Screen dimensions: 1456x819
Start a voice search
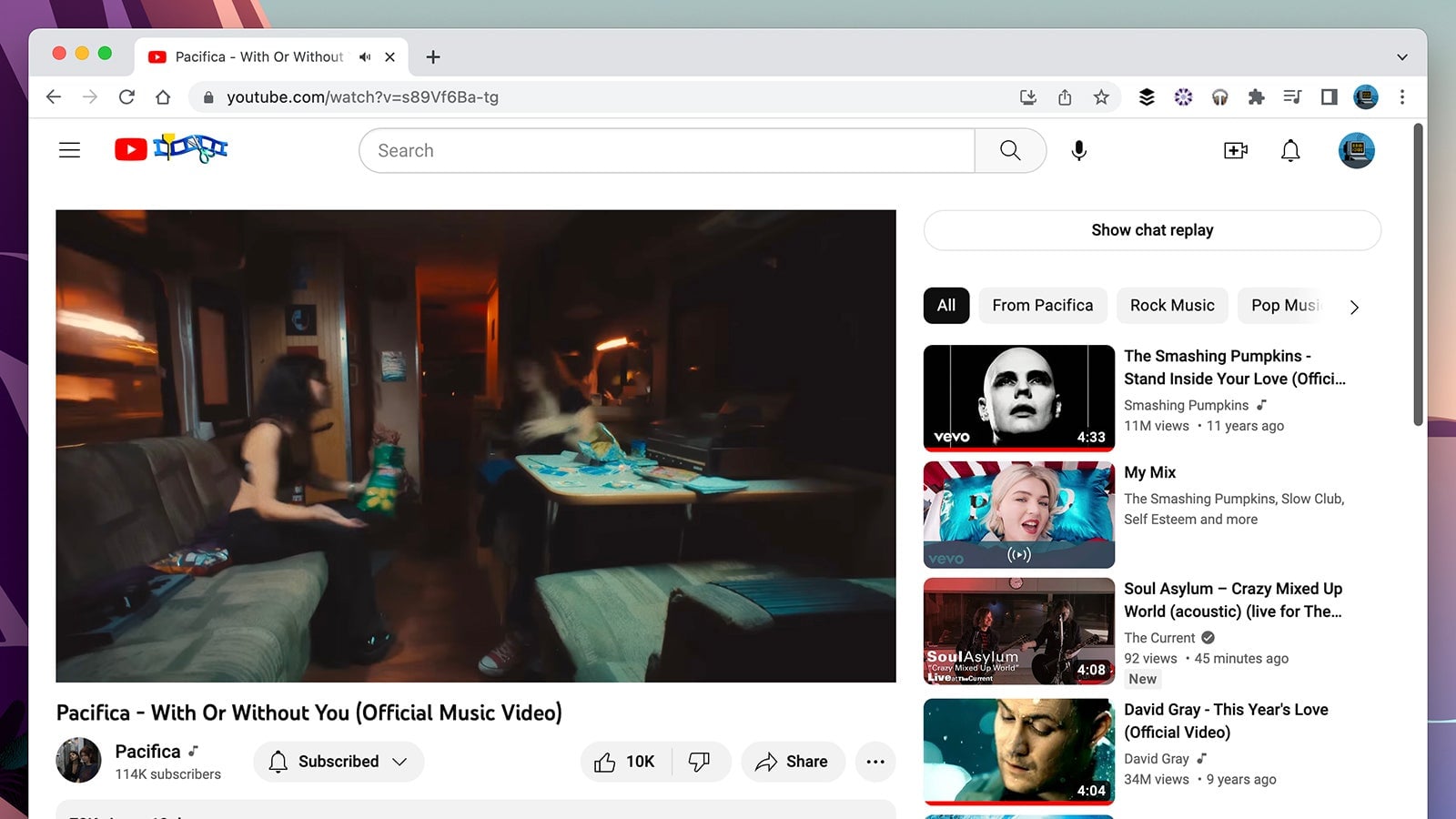[x=1078, y=150]
